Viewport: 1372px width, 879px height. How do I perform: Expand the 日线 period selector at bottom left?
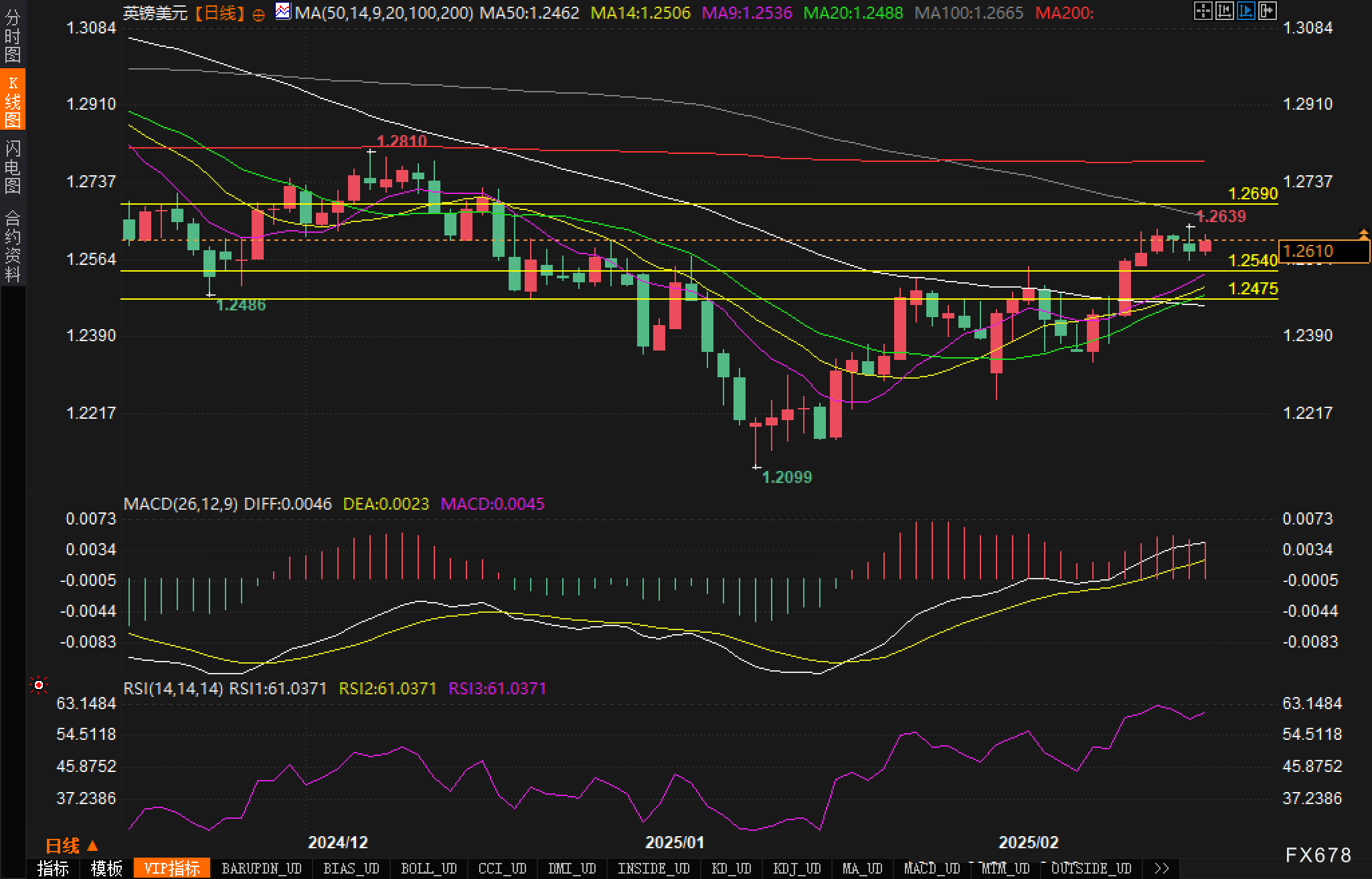[72, 846]
